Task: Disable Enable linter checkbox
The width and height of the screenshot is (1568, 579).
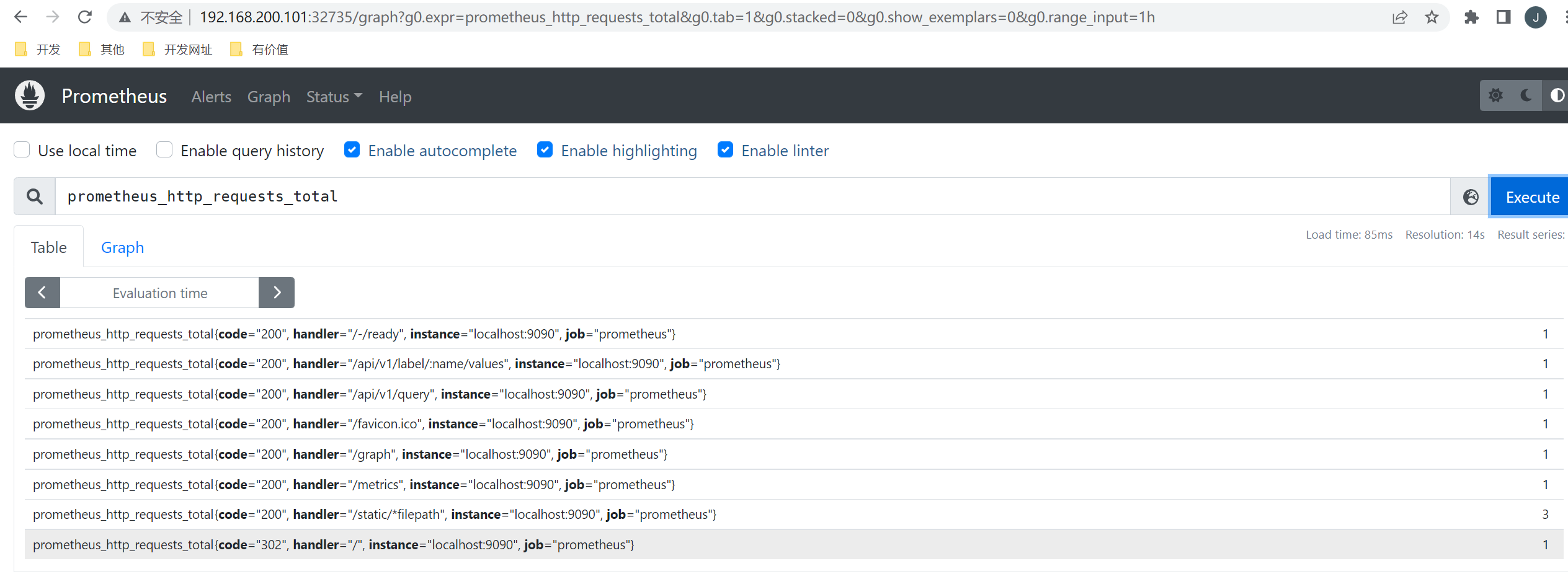Action: [725, 149]
